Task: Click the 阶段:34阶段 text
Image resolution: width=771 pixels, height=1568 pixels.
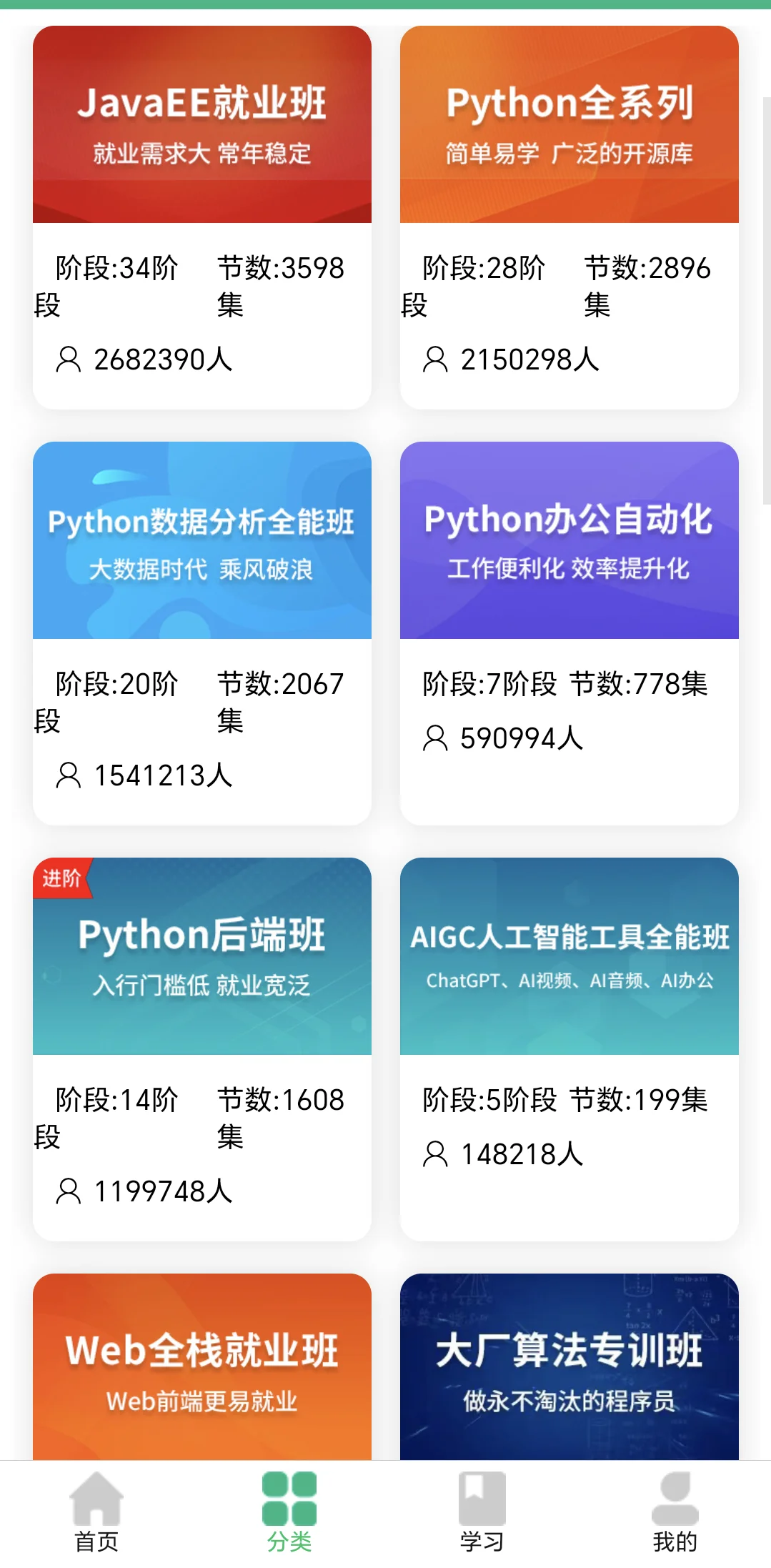Action: (106, 287)
